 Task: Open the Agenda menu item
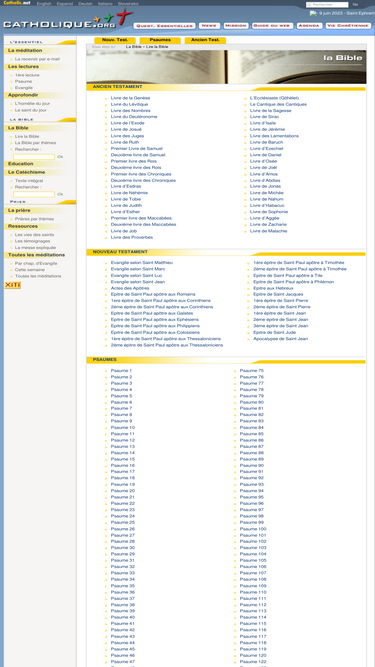310,26
